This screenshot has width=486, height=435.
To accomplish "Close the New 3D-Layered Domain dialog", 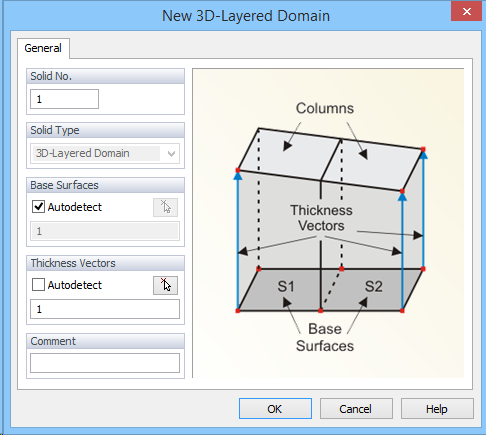I will pos(466,11).
